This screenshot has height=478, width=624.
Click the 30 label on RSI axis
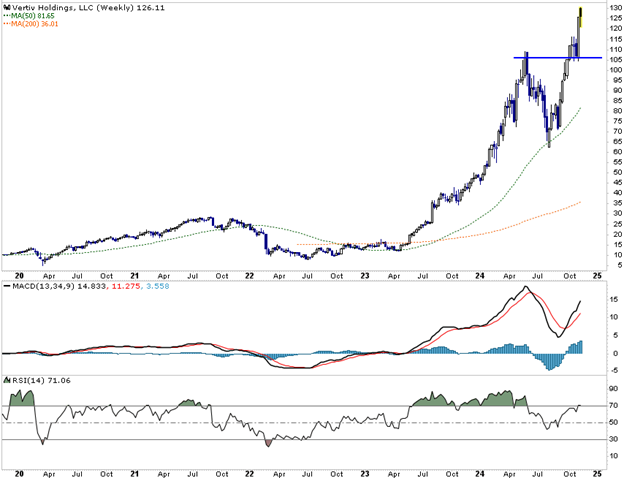coord(615,439)
